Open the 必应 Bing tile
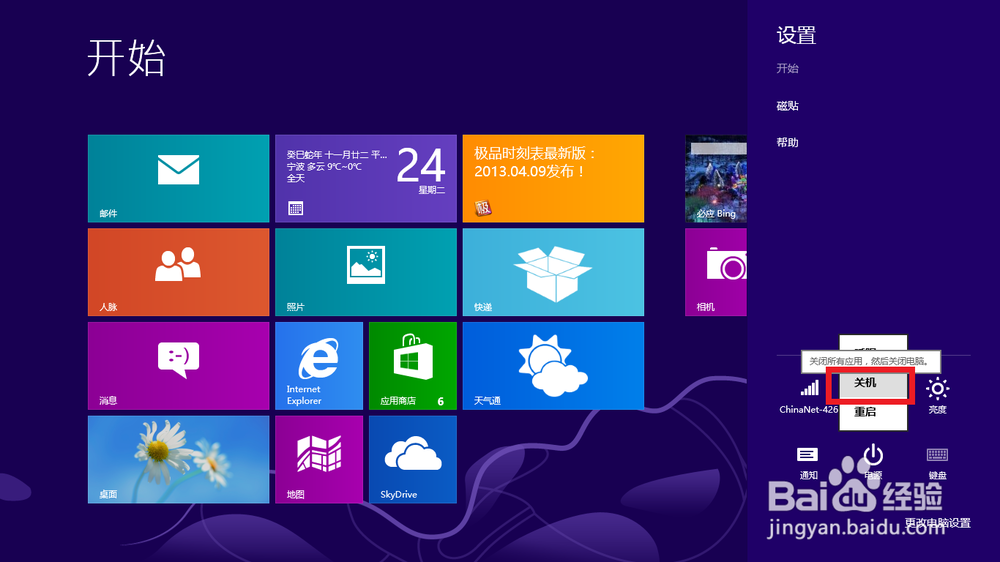Viewport: 1000px width, 562px height. (716, 179)
